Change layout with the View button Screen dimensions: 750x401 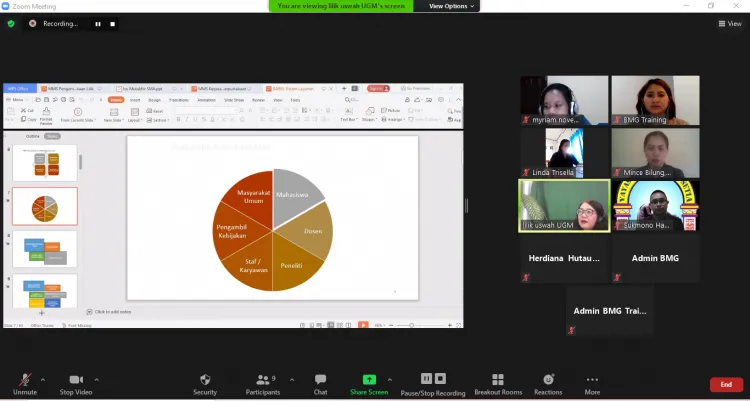pyautogui.click(x=730, y=23)
